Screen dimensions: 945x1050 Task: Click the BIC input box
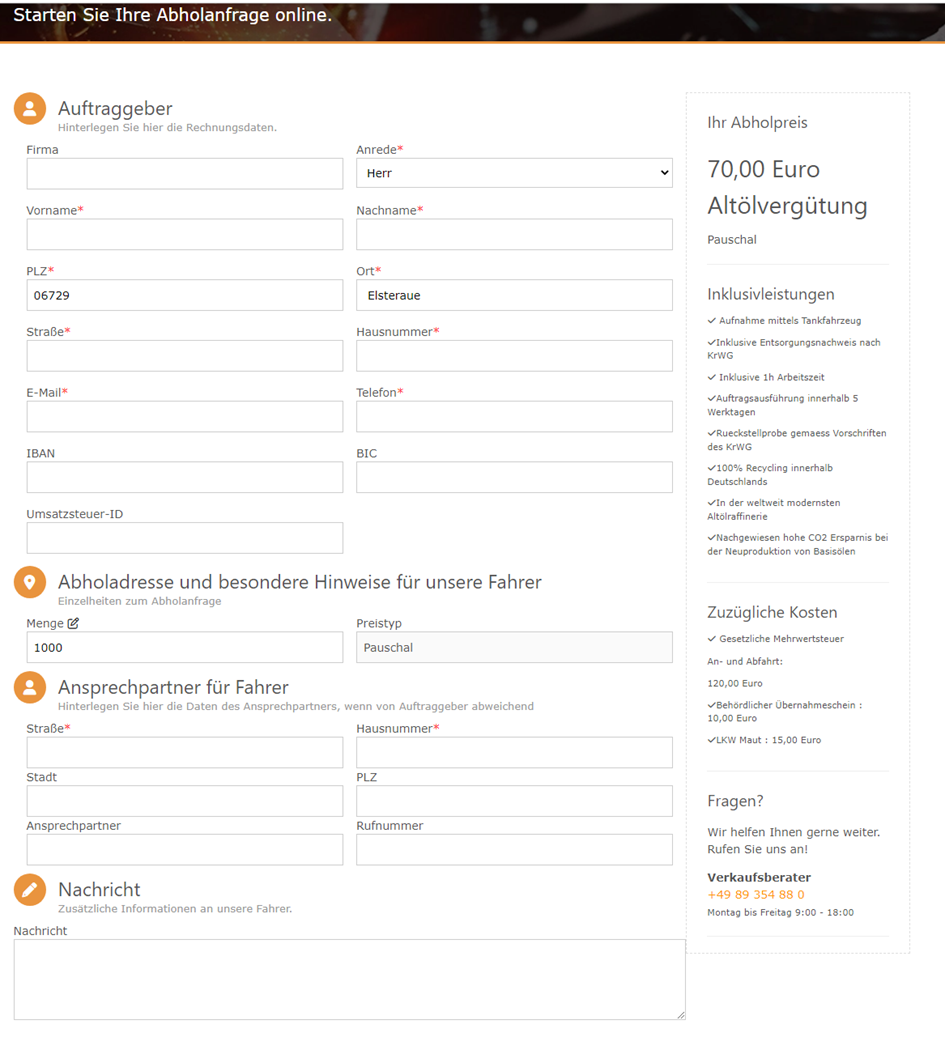(x=514, y=477)
